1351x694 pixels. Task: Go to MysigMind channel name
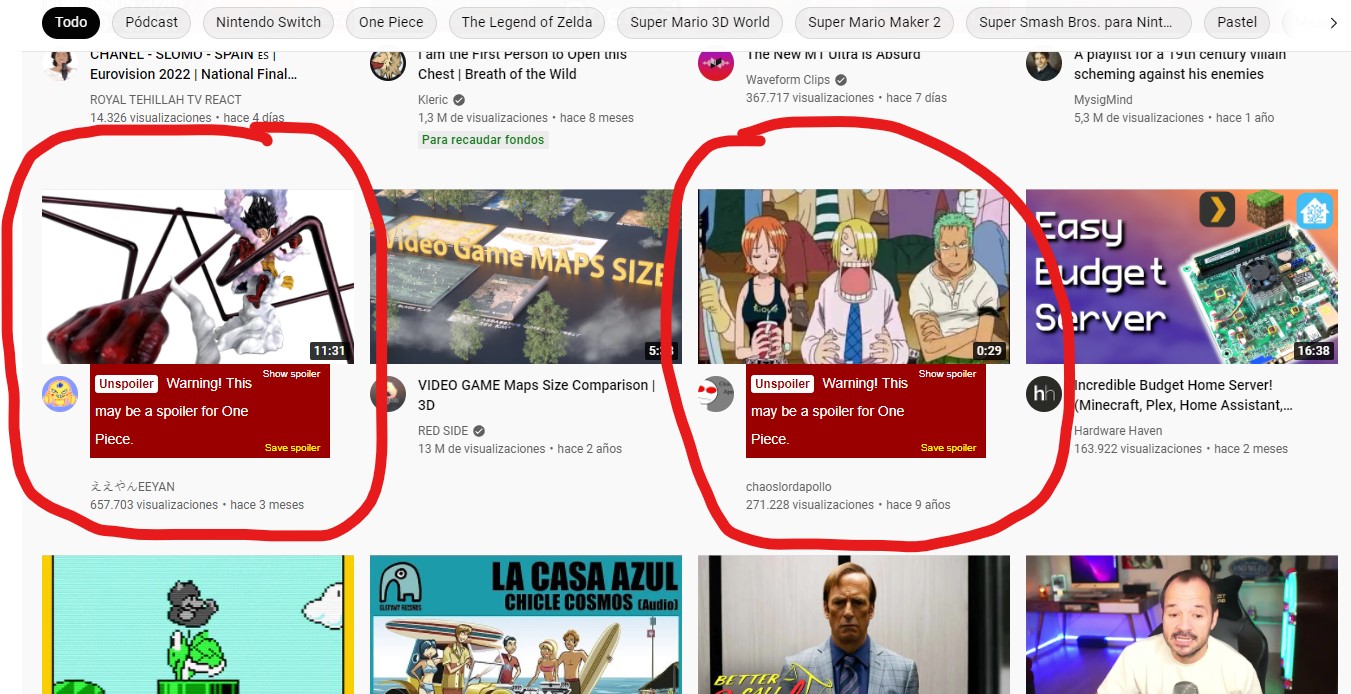pos(1105,100)
